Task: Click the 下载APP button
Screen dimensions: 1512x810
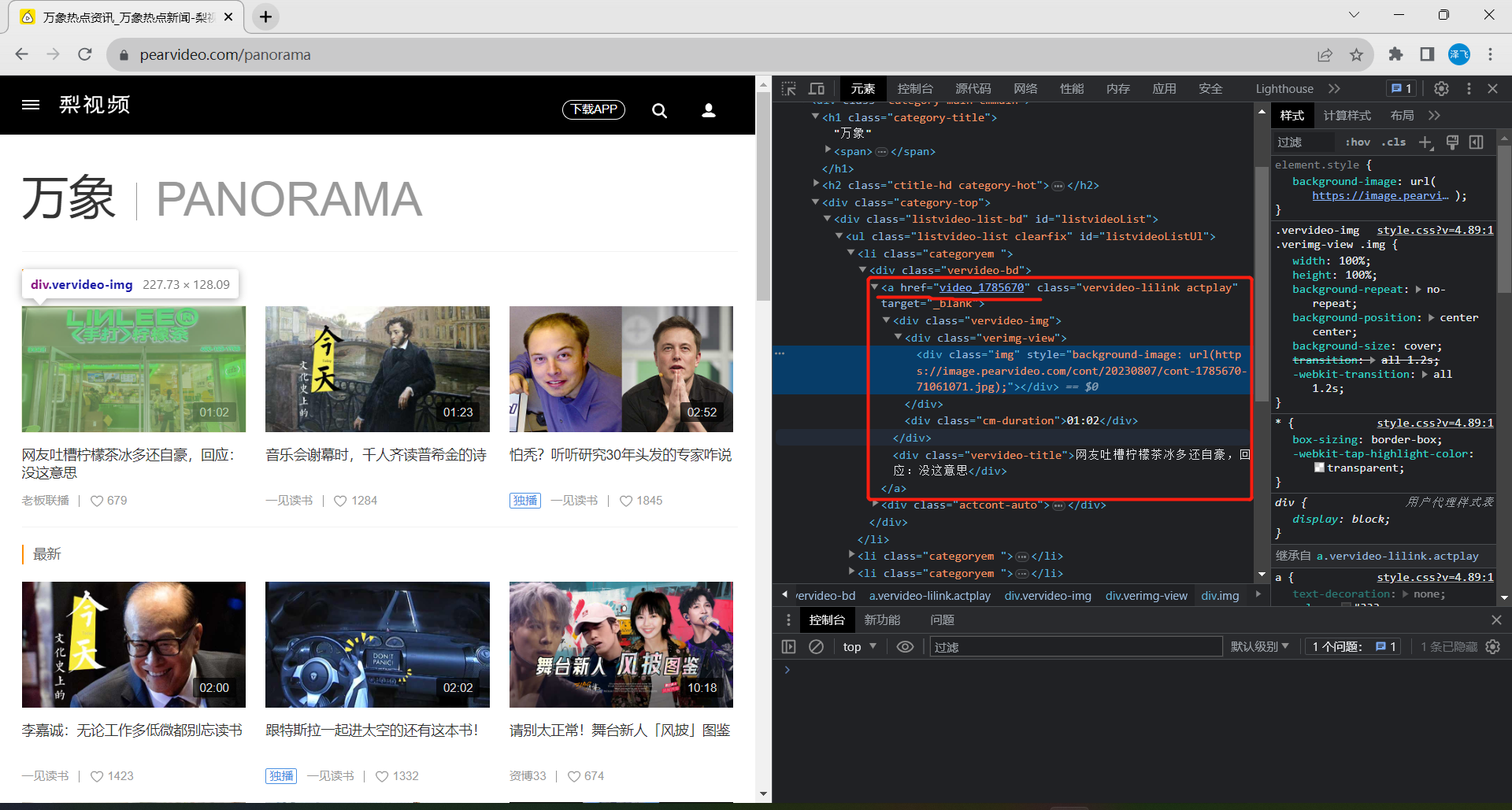Action: coord(594,109)
